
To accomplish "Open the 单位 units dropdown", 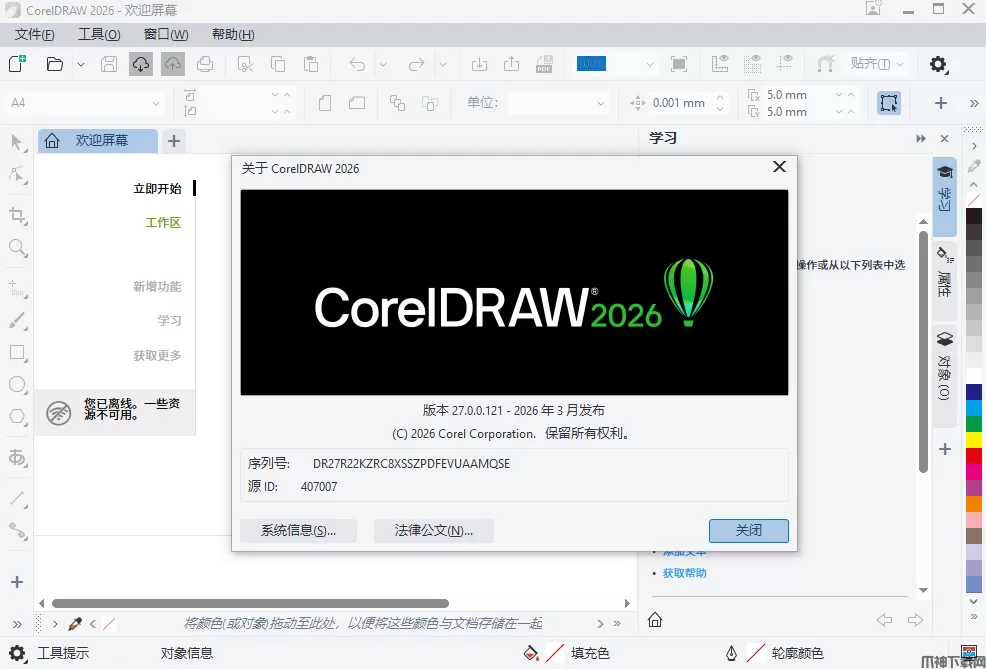I will (x=558, y=103).
